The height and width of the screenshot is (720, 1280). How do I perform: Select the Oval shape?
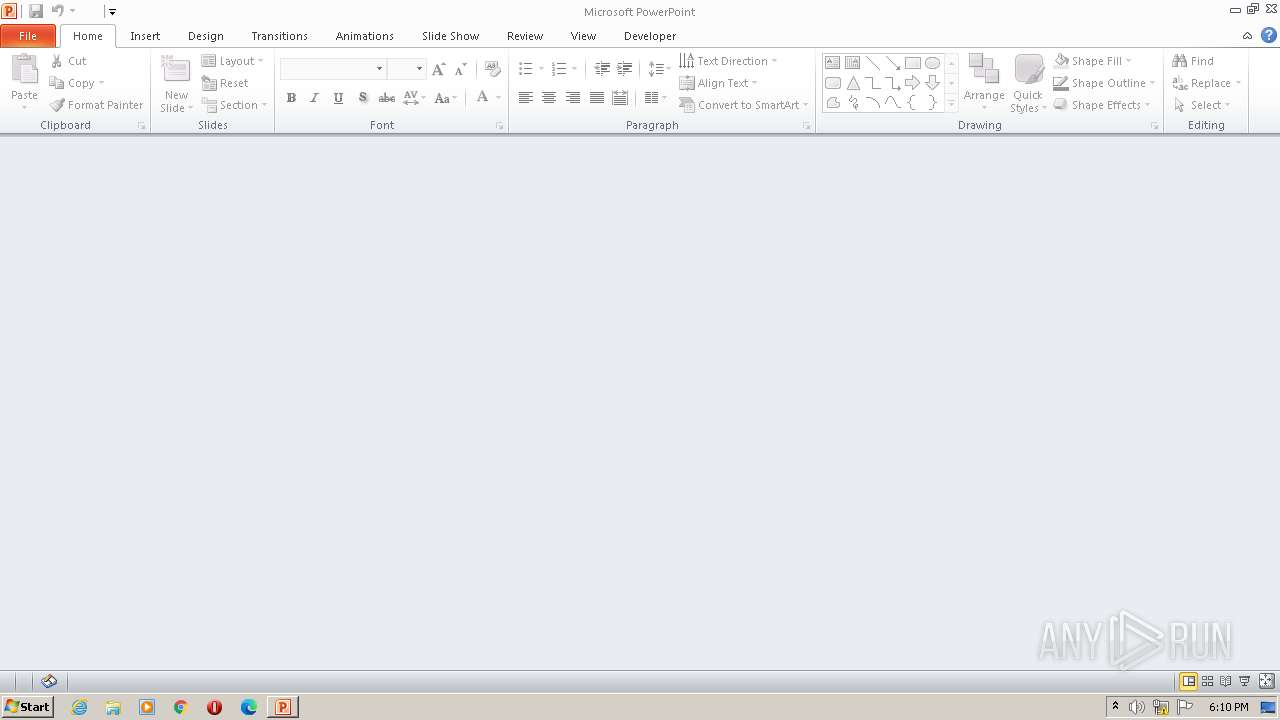pyautogui.click(x=932, y=62)
